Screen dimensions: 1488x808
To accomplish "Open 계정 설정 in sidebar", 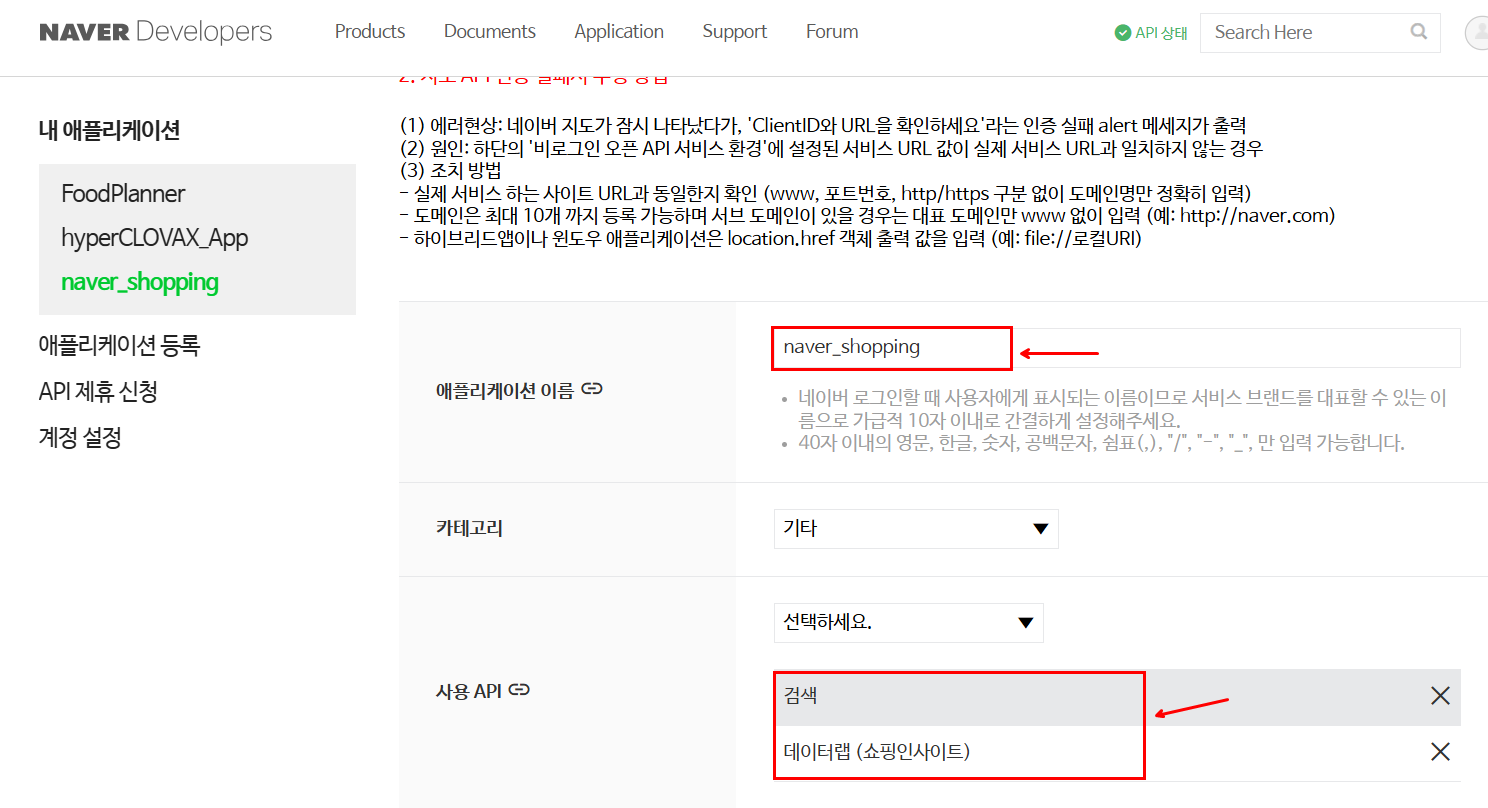I will click(80, 438).
